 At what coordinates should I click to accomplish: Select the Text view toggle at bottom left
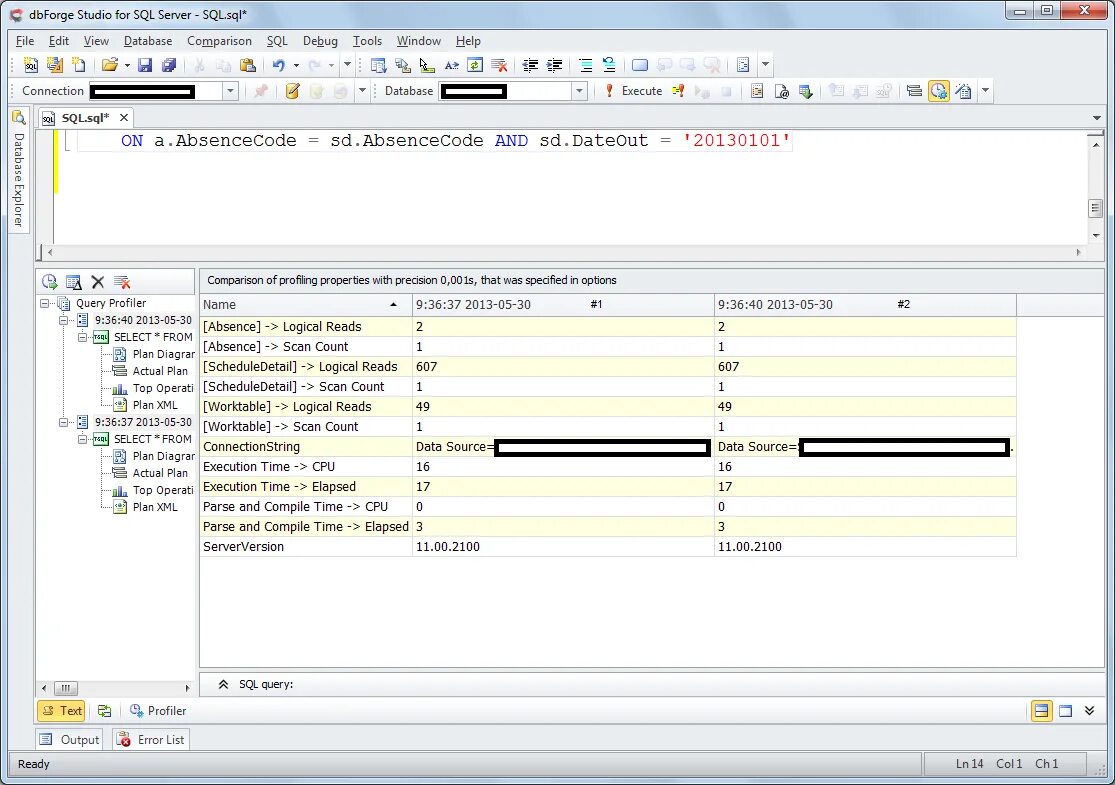click(61, 711)
